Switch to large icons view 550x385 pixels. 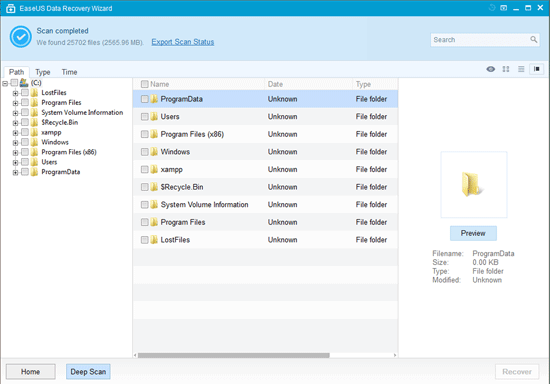[506, 69]
